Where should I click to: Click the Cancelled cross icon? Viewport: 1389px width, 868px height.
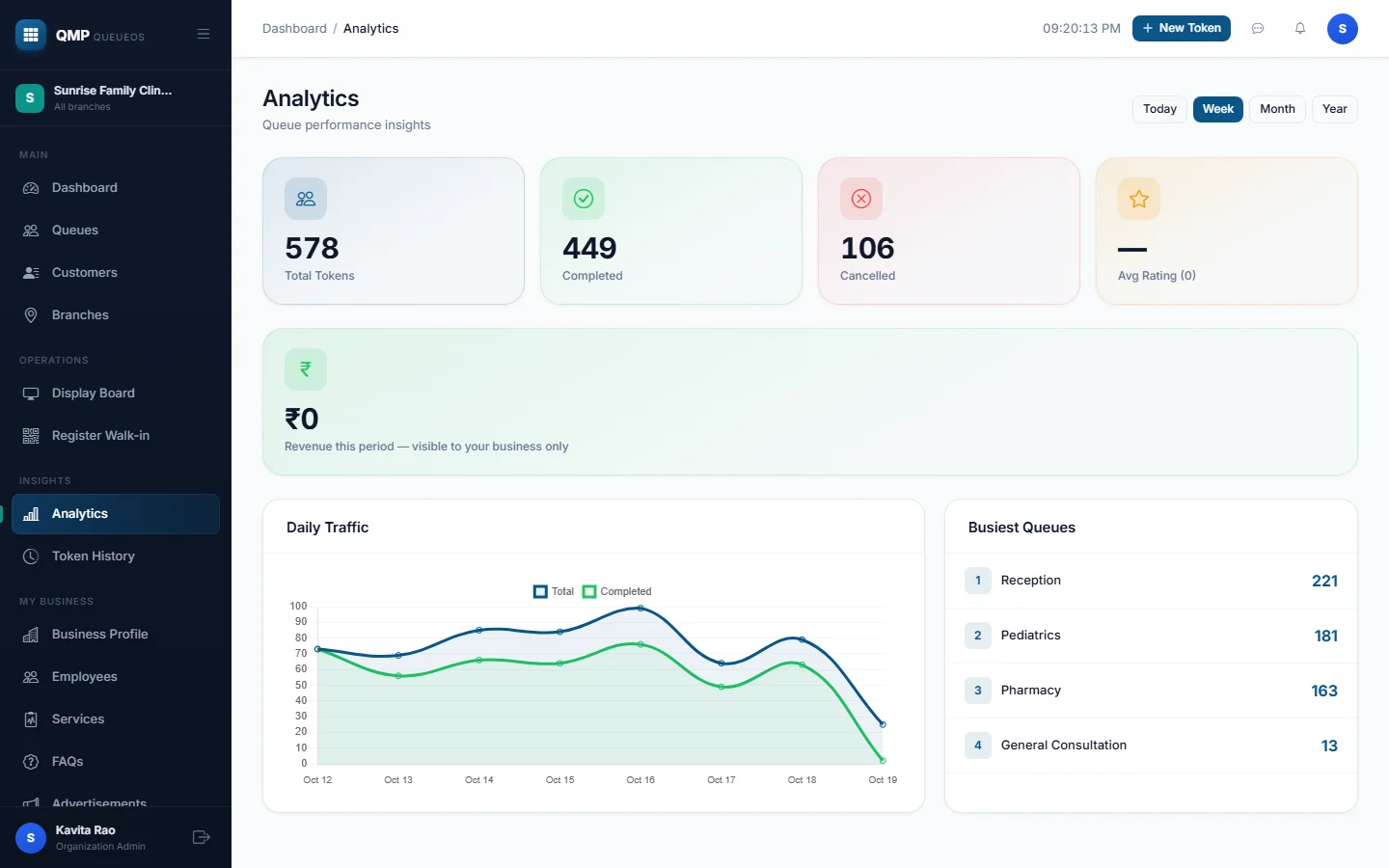pos(861,199)
